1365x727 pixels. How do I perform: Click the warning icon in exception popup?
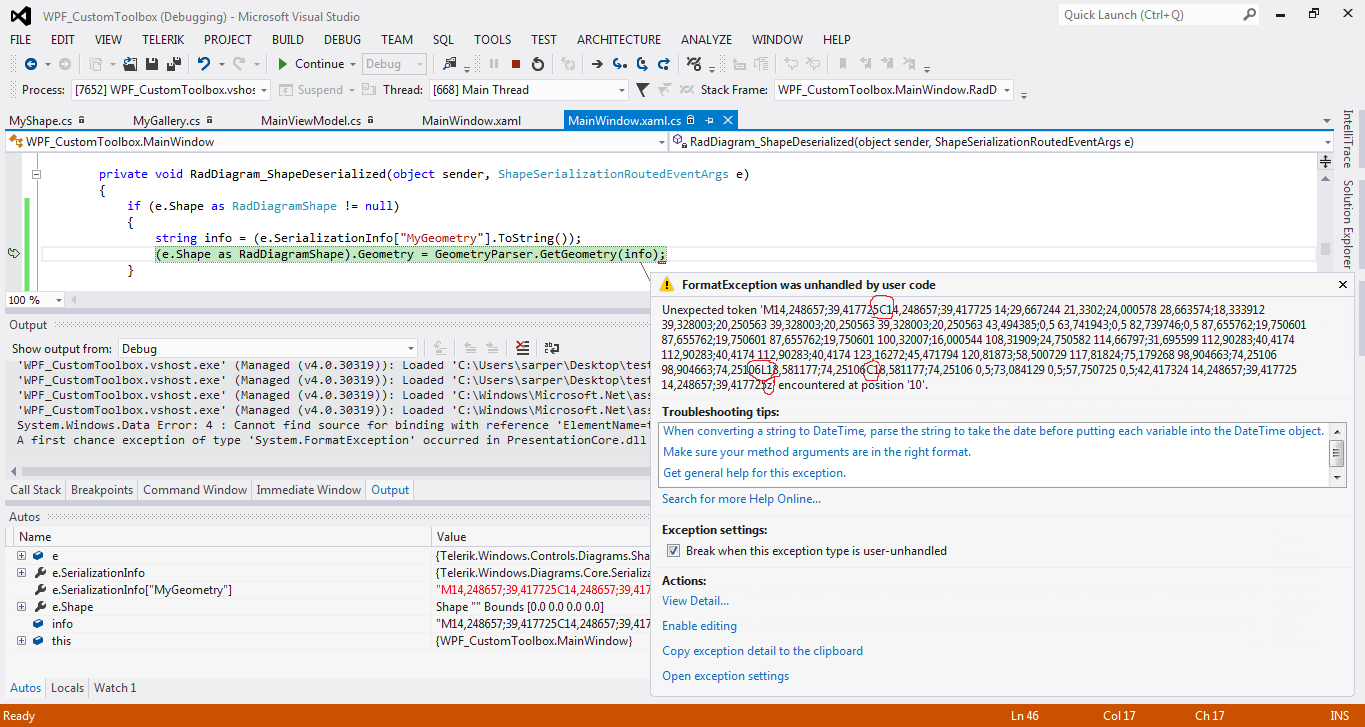pyautogui.click(x=668, y=285)
